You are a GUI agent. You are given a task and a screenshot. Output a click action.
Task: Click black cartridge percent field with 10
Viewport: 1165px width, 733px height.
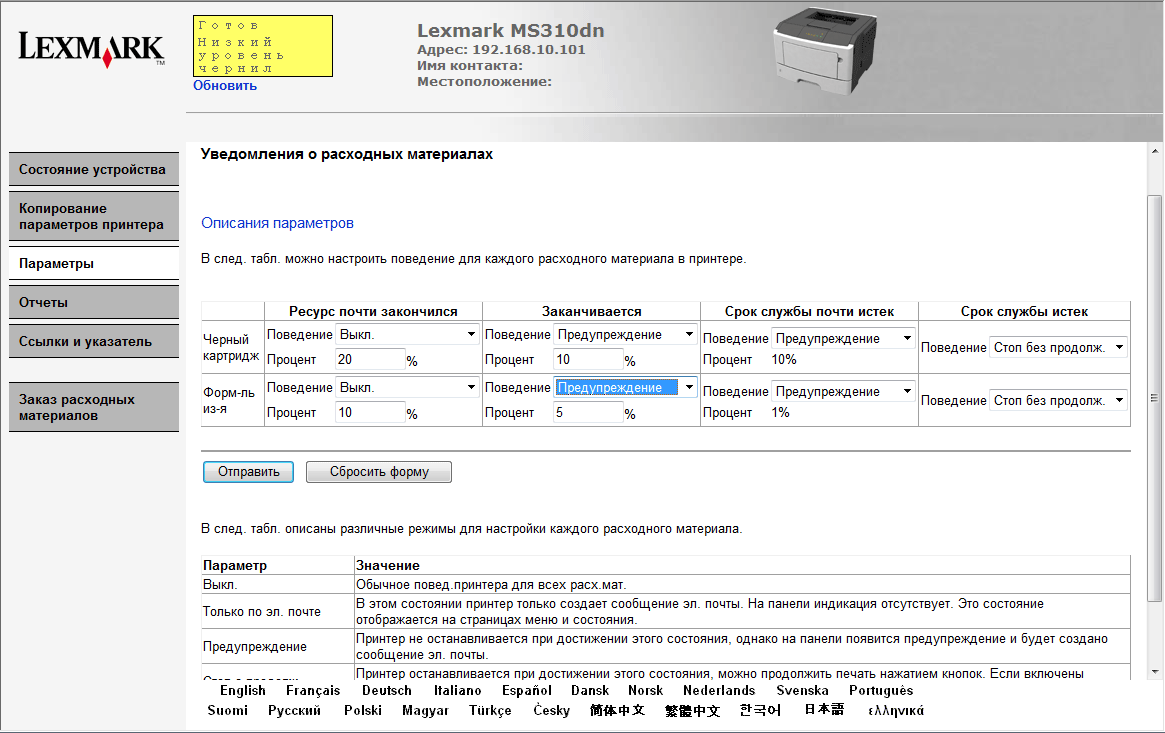coord(588,359)
